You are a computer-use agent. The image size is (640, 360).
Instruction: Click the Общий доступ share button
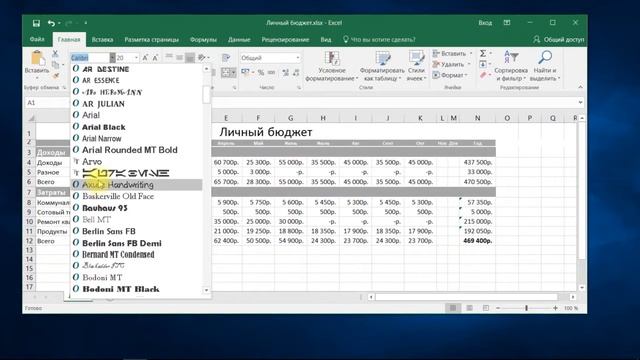pyautogui.click(x=558, y=40)
